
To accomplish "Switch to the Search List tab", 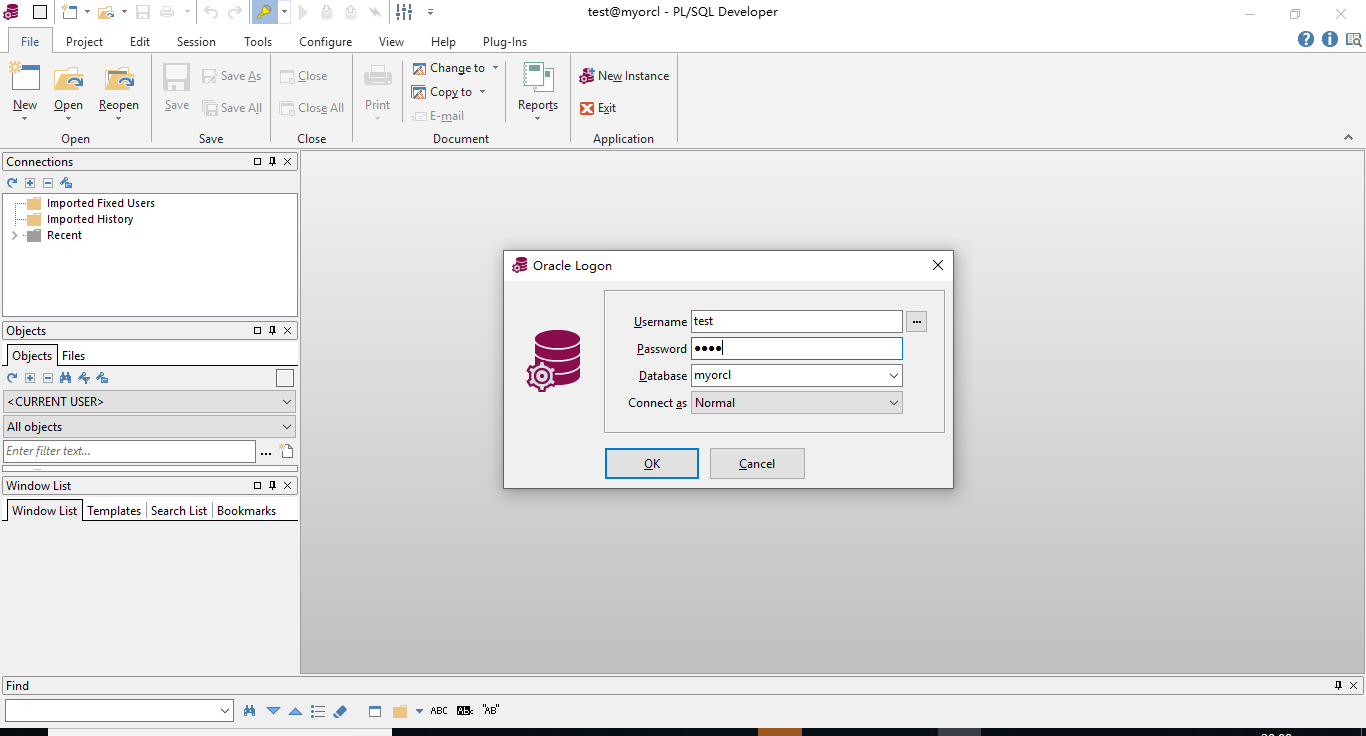I will click(x=179, y=511).
